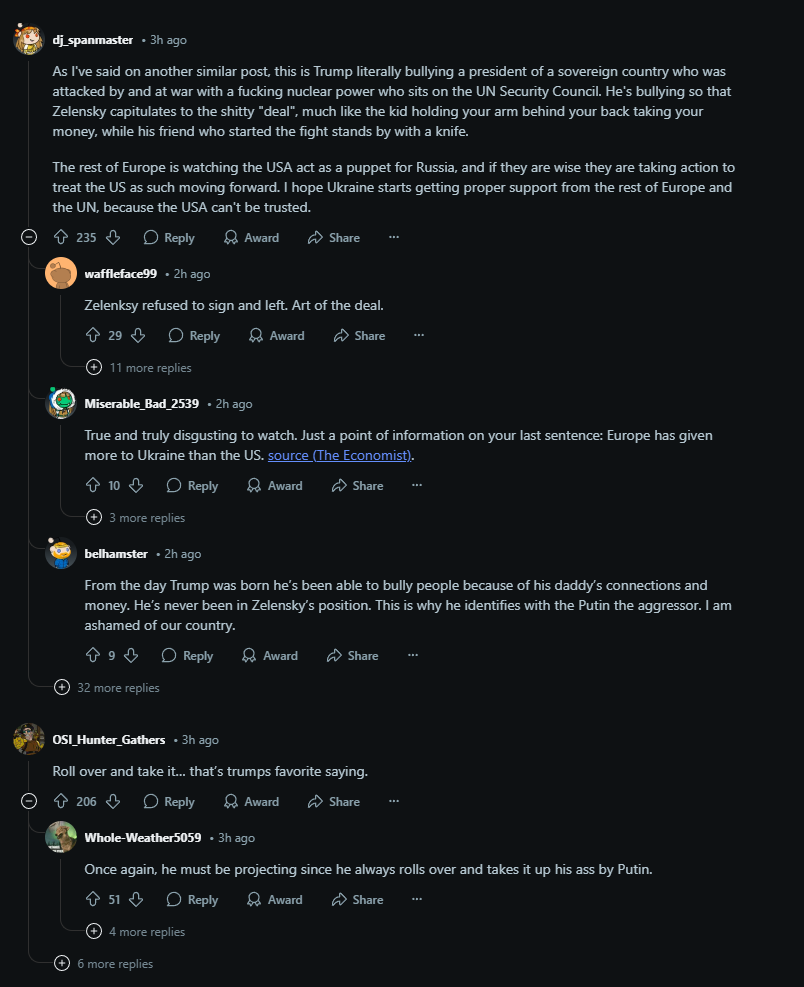The image size is (804, 987).
Task: Expand 4 more replies under Whole-Weather5059
Action: tap(136, 932)
